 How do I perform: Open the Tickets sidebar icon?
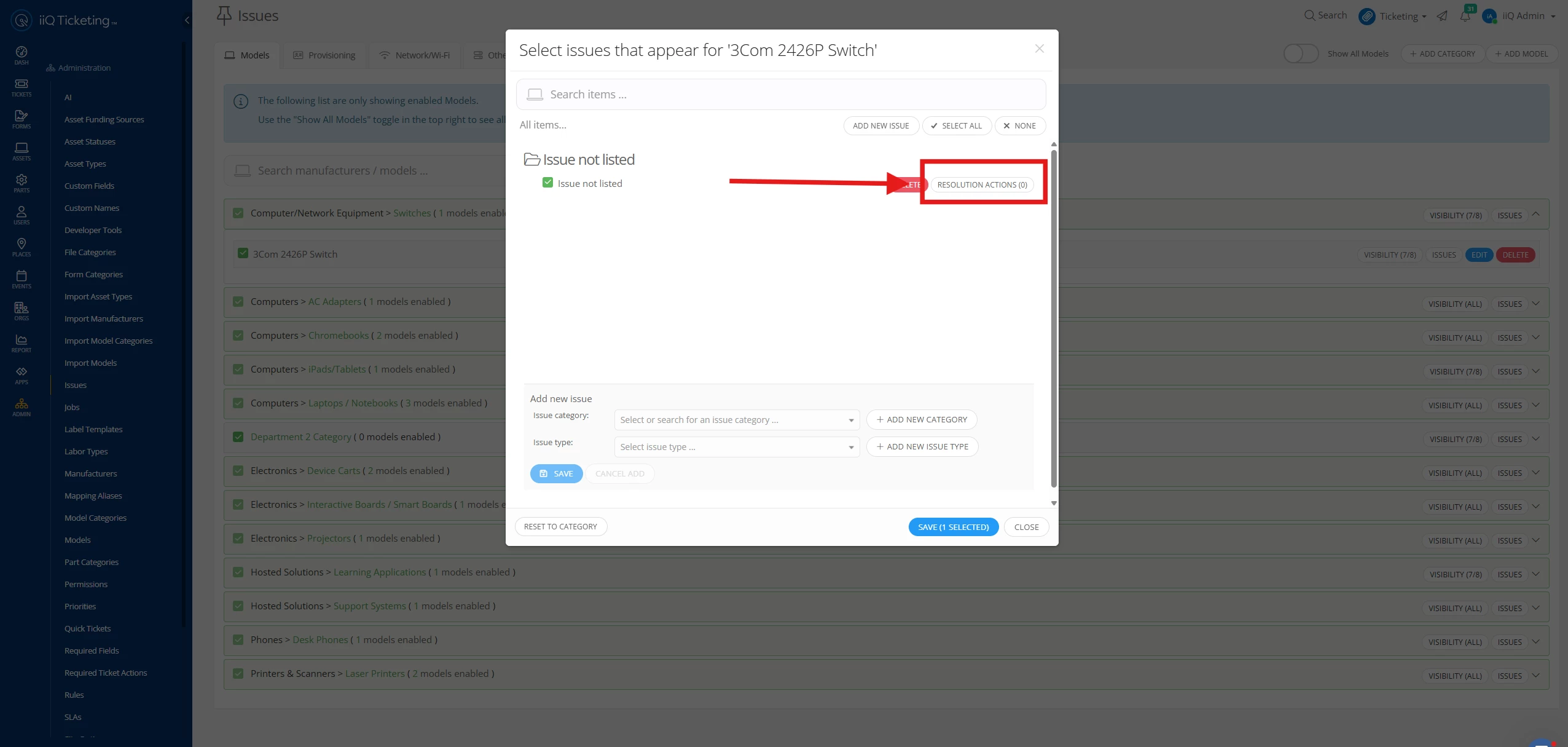[22, 87]
